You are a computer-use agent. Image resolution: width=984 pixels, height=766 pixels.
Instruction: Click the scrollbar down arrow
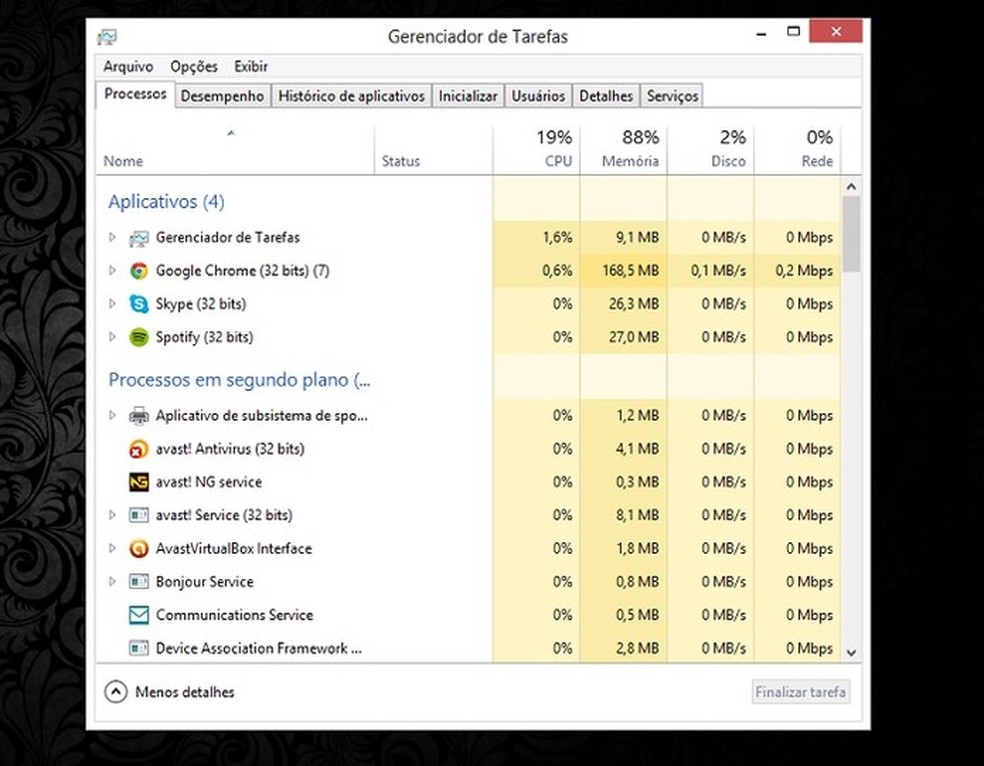point(851,652)
